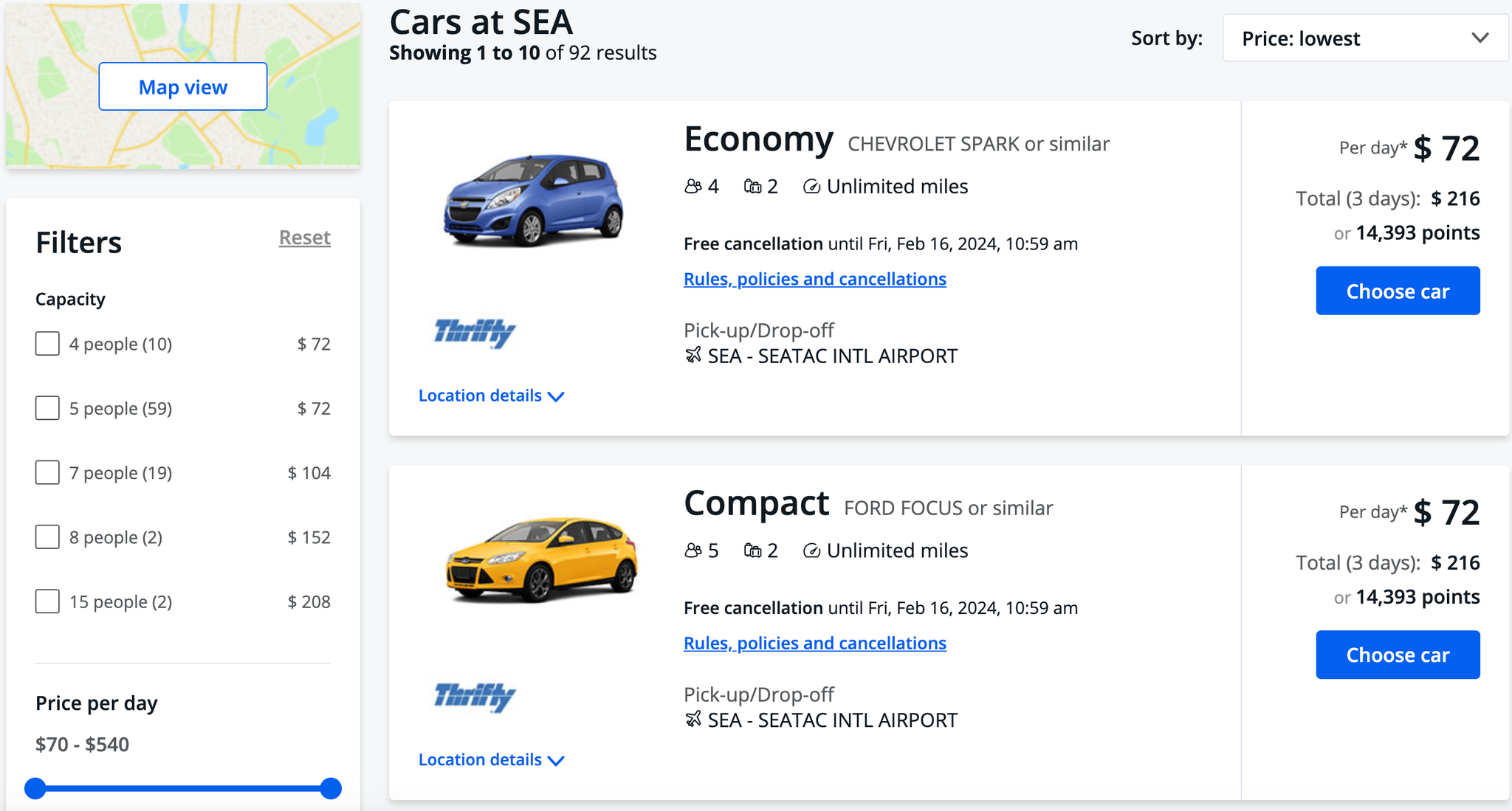Open Rules, policies and cancellations for Economy
The height and width of the screenshot is (811, 1512).
[814, 279]
